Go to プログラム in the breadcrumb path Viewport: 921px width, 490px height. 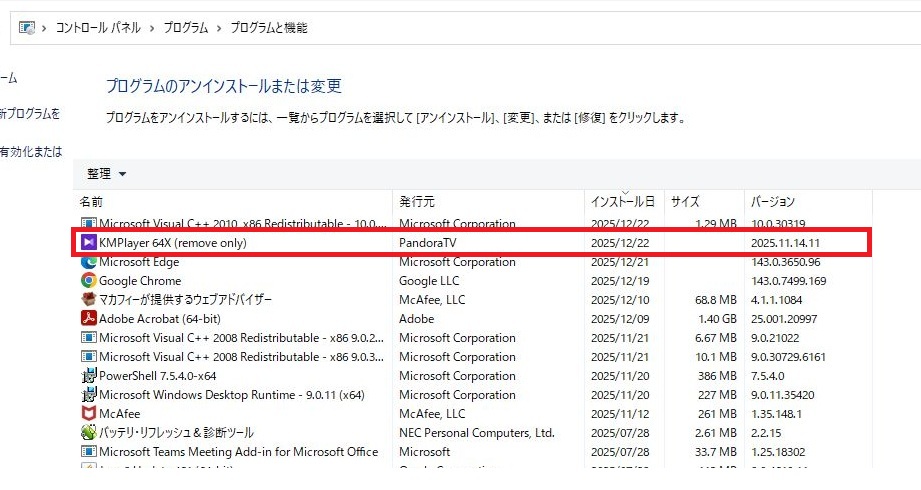point(185,28)
